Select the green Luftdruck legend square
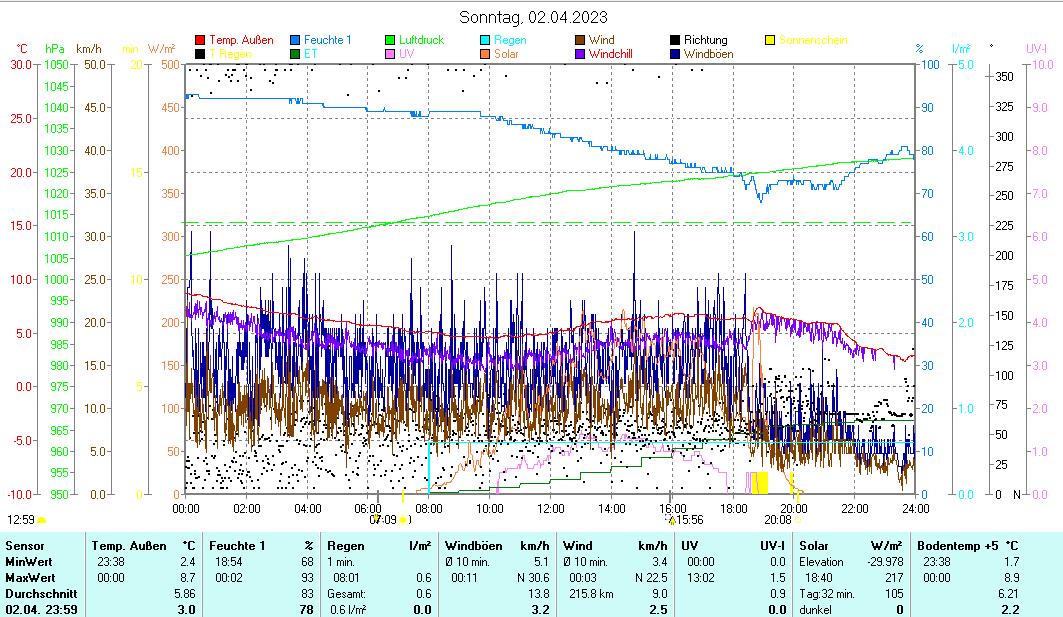 coord(390,40)
